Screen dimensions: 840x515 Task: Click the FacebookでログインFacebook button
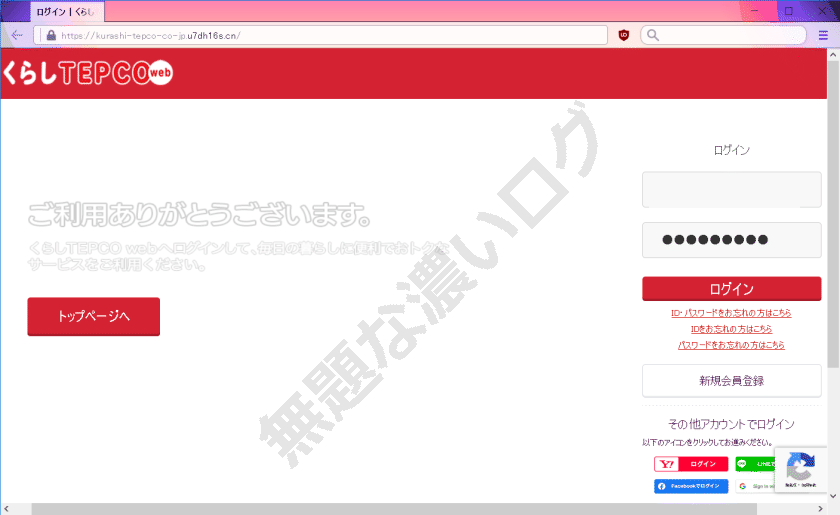tap(691, 486)
